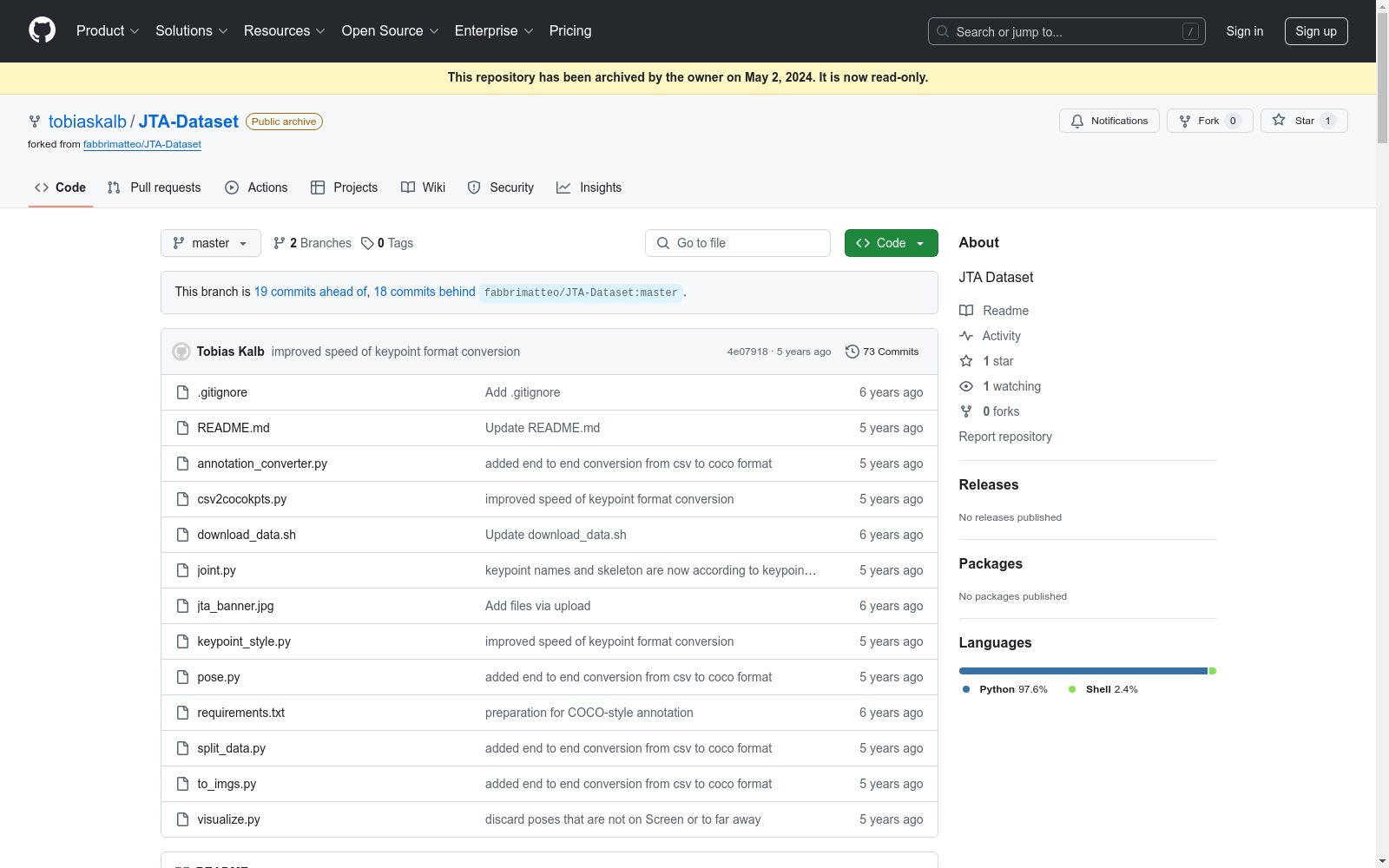Click the file icon beside annotation_converter.py
Screen dimensions: 1389x868
tap(182, 464)
